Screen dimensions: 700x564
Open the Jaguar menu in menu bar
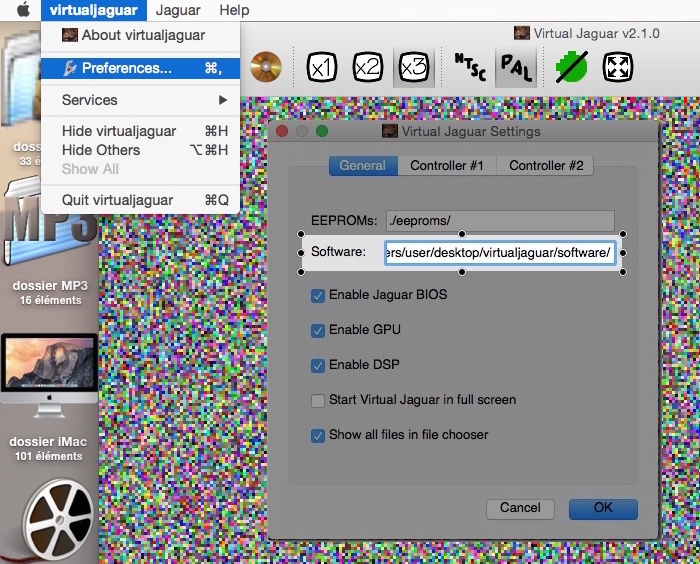179,10
